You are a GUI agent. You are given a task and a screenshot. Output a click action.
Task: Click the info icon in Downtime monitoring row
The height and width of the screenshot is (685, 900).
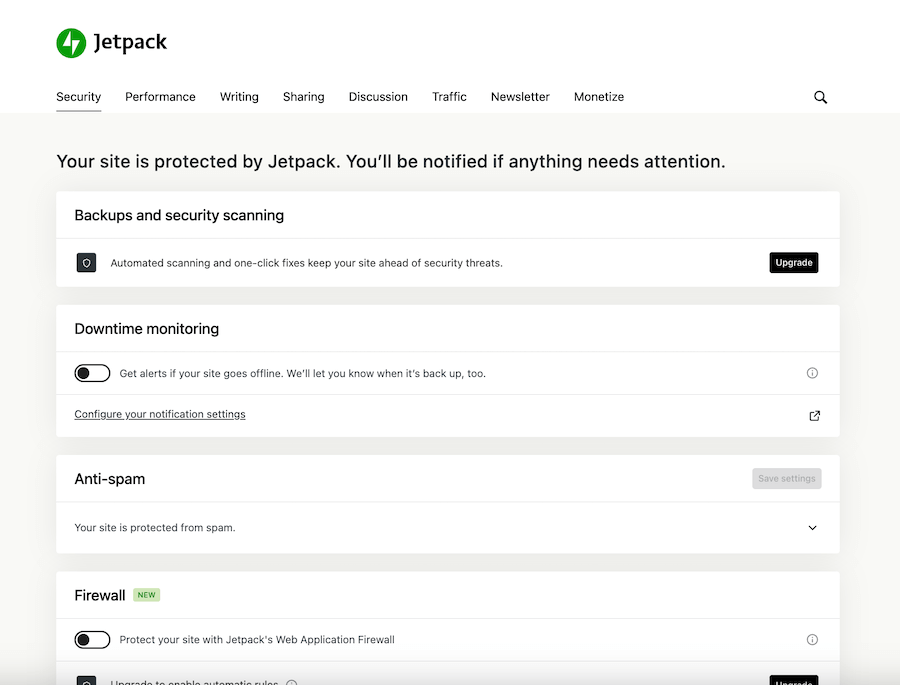point(812,372)
